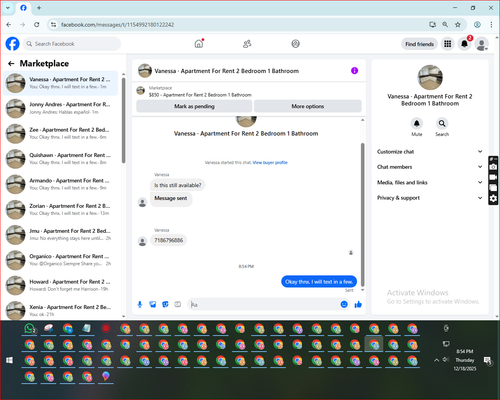
Task: Click the sent message 'Okay thnx. I will text in a few.'
Action: 319,282
